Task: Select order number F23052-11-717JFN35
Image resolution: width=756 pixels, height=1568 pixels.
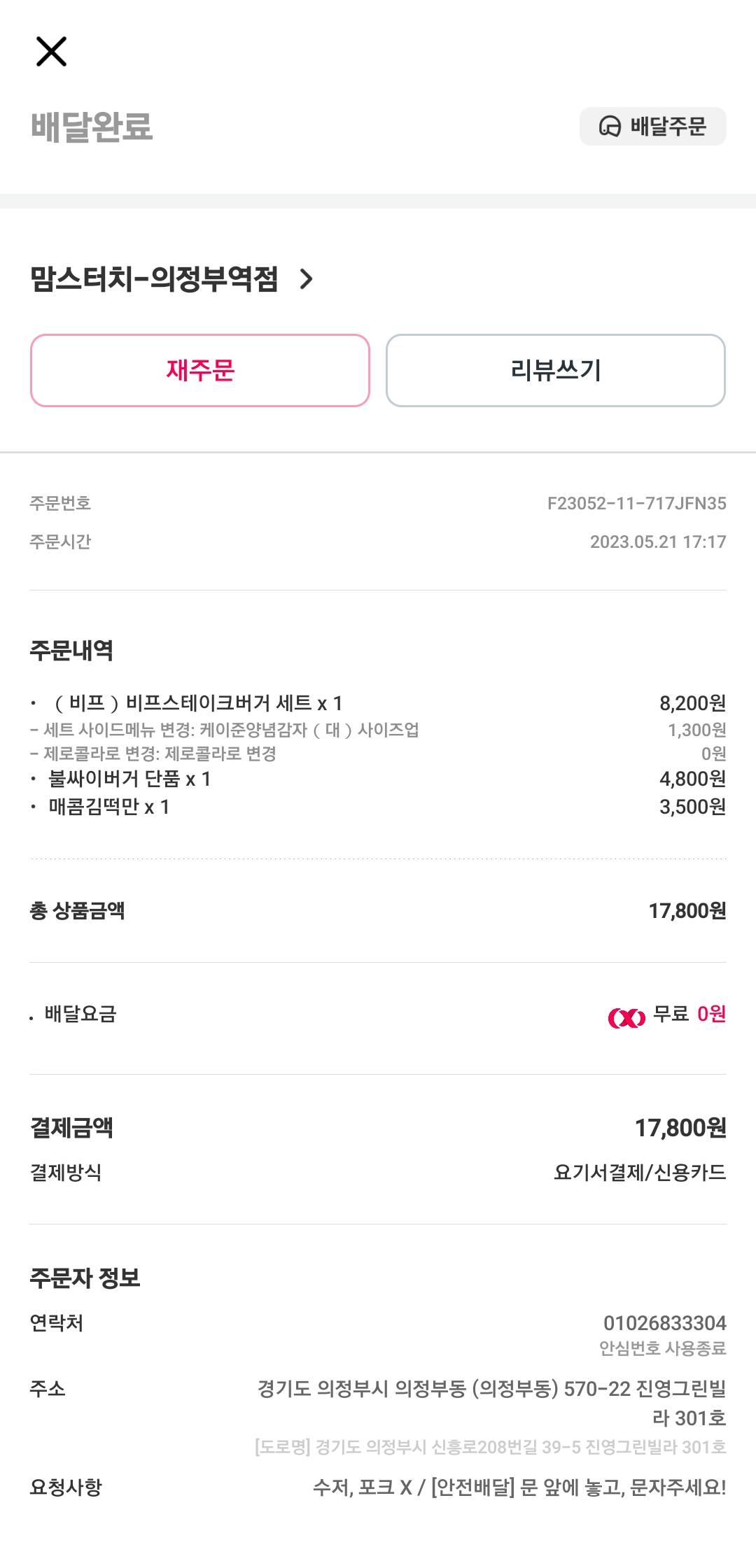Action: click(x=636, y=504)
